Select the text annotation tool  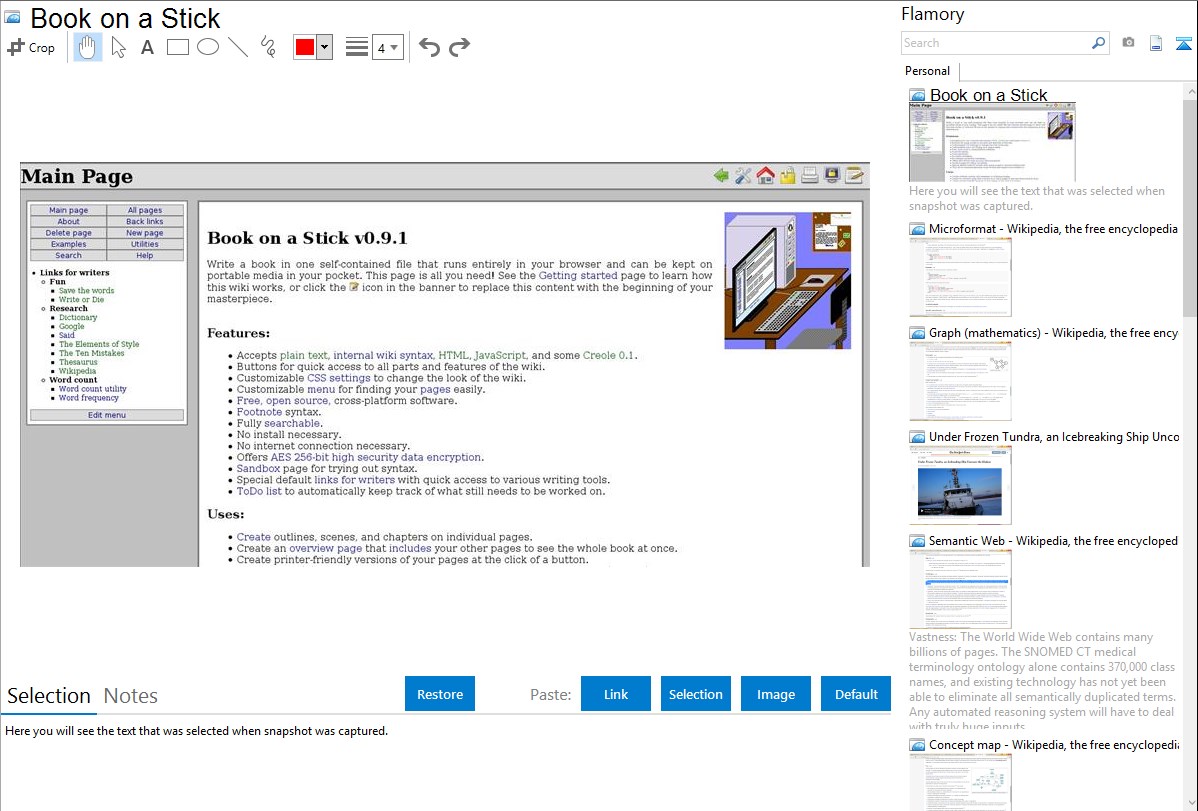click(147, 47)
